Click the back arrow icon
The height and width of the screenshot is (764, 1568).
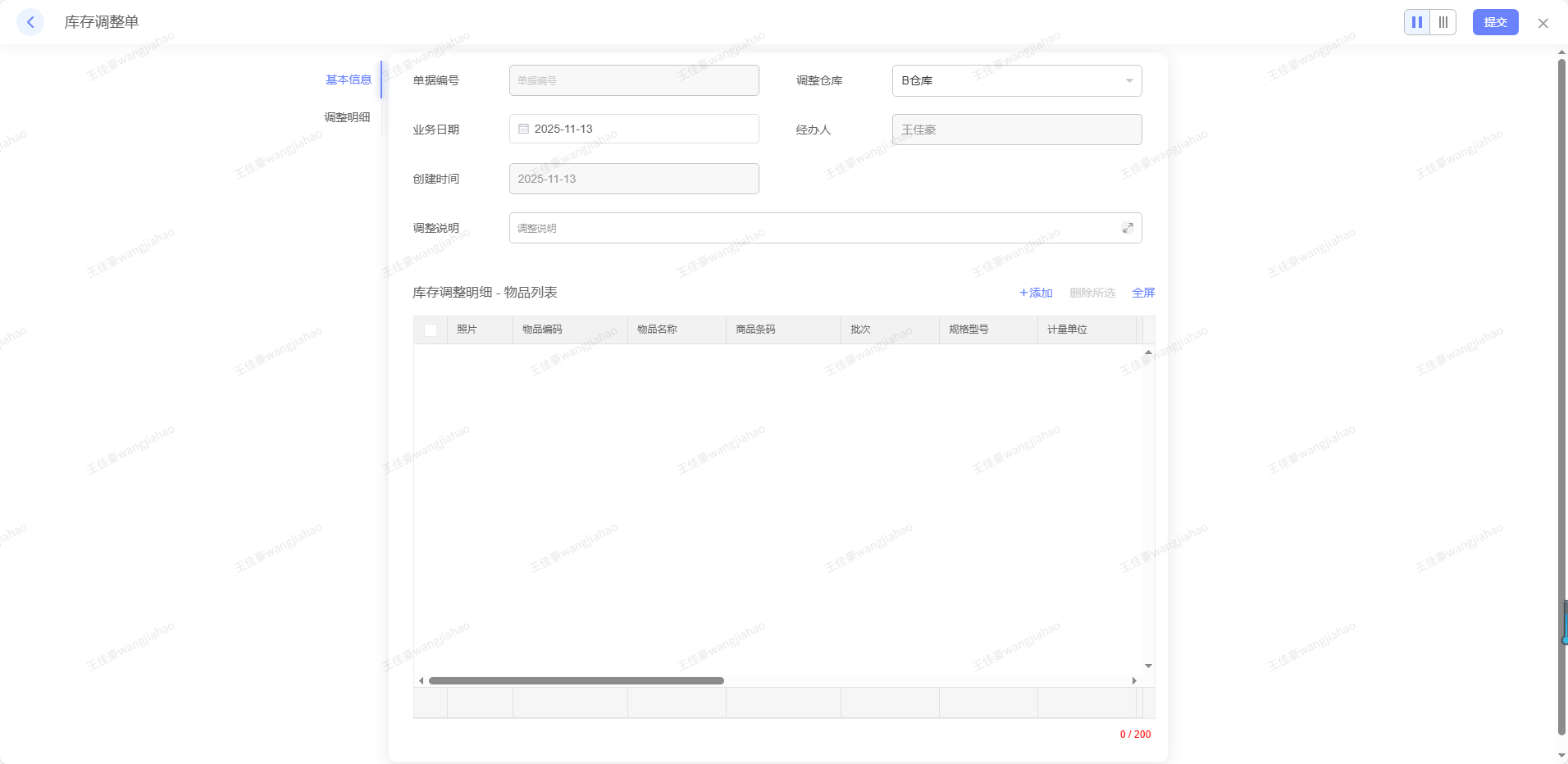click(30, 22)
